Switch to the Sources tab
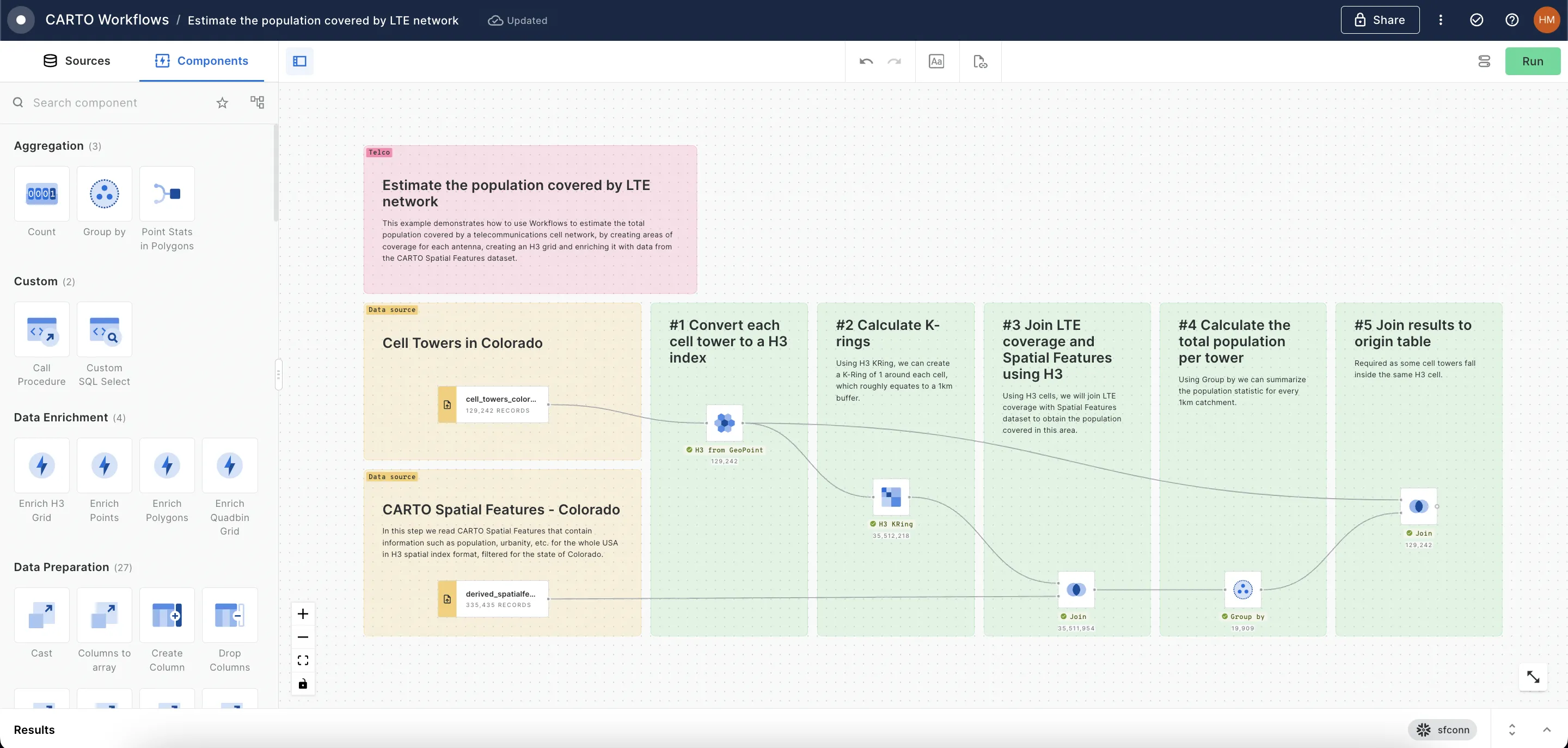 pyautogui.click(x=77, y=61)
